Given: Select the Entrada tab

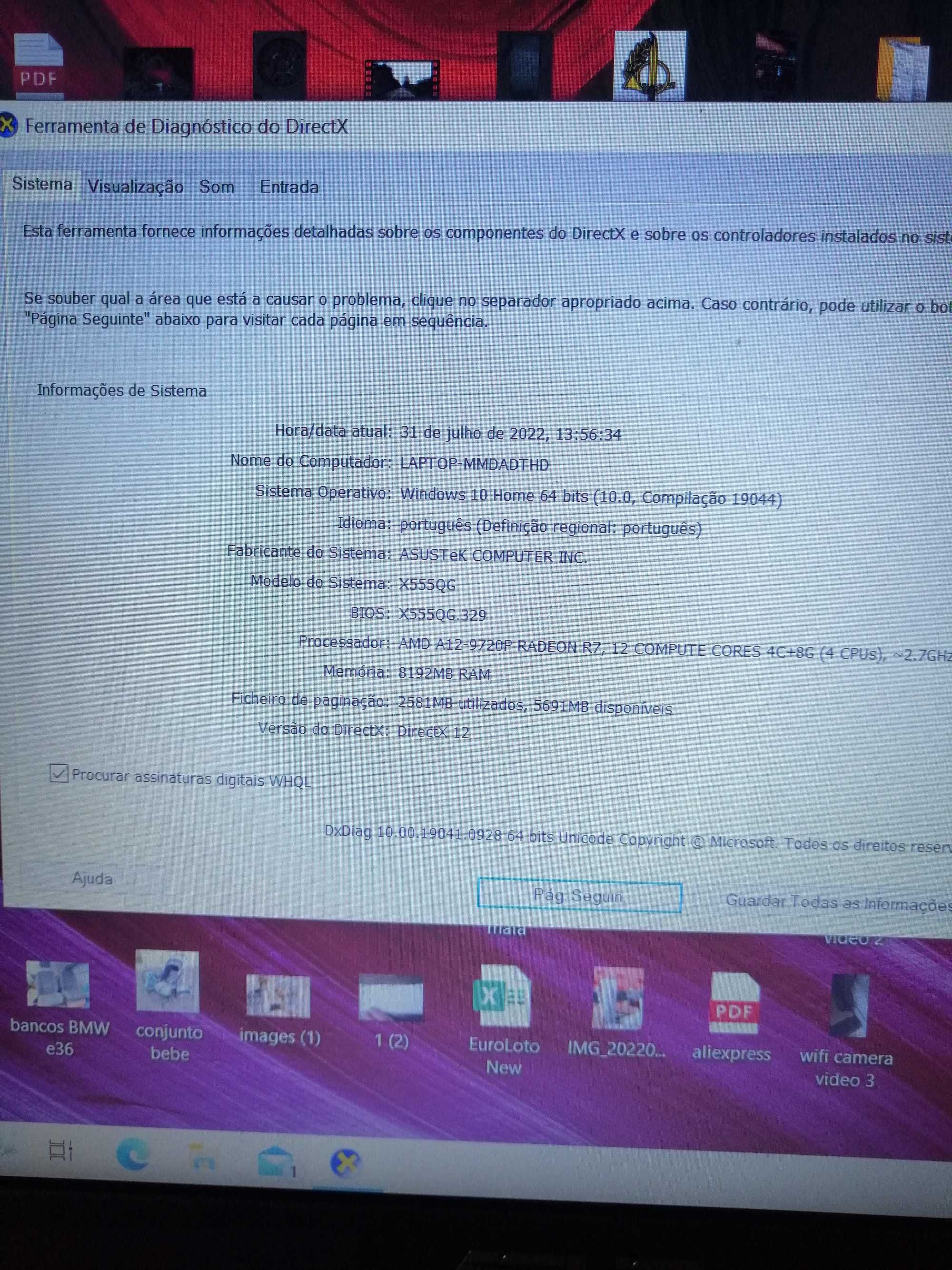Looking at the screenshot, I should click(288, 186).
